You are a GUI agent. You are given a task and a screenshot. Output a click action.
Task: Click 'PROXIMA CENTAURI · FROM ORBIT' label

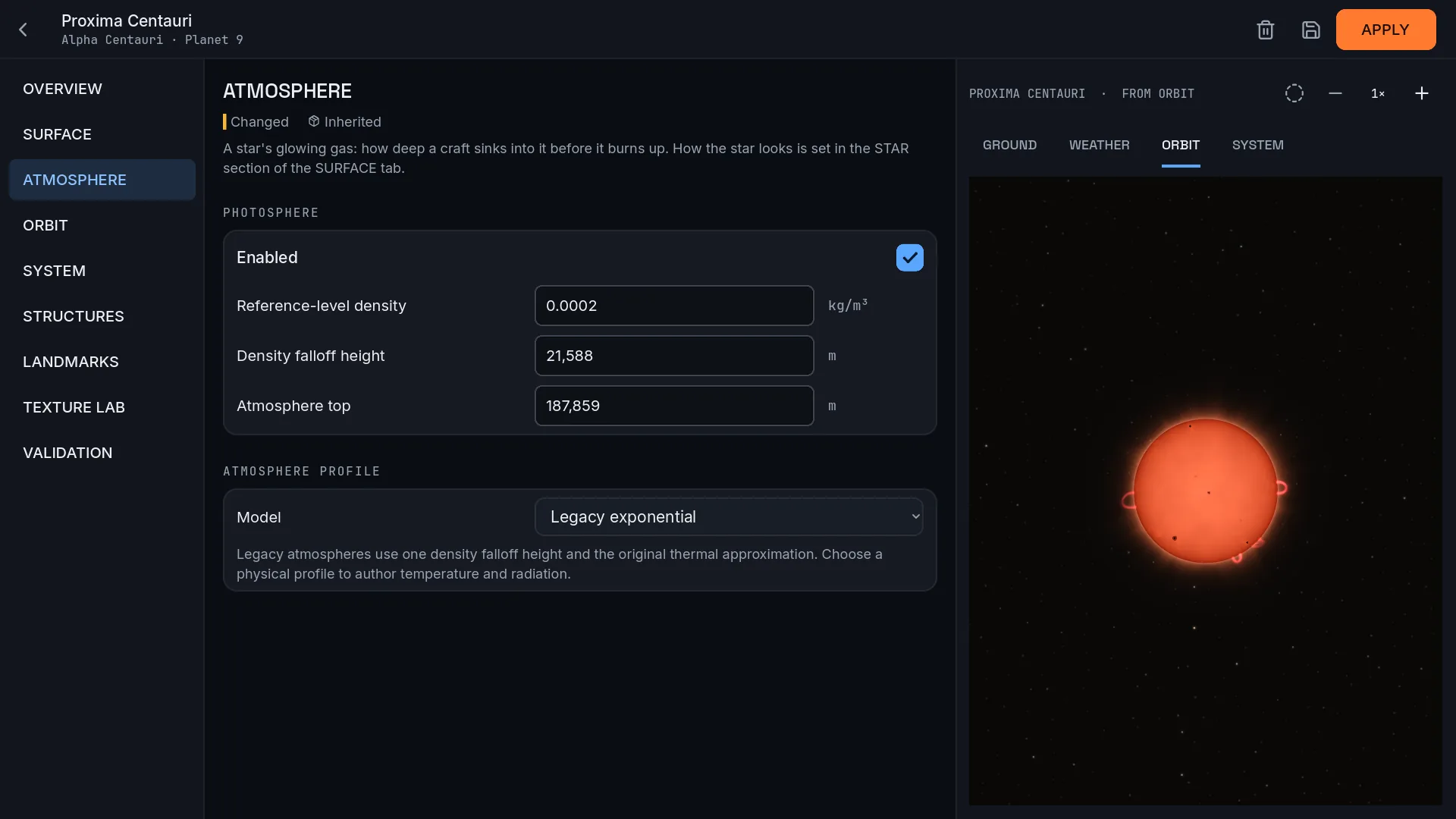1081,93
